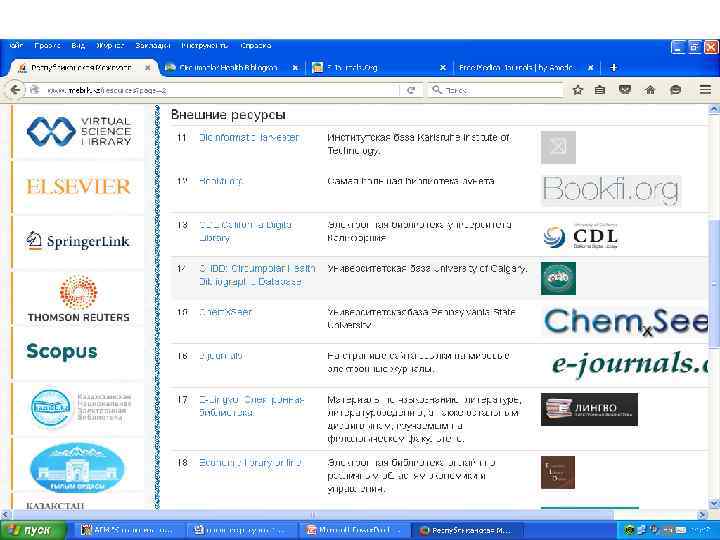This screenshot has width=720, height=540.
Task: Click the ChemXSeer logo image
Action: pos(625,321)
